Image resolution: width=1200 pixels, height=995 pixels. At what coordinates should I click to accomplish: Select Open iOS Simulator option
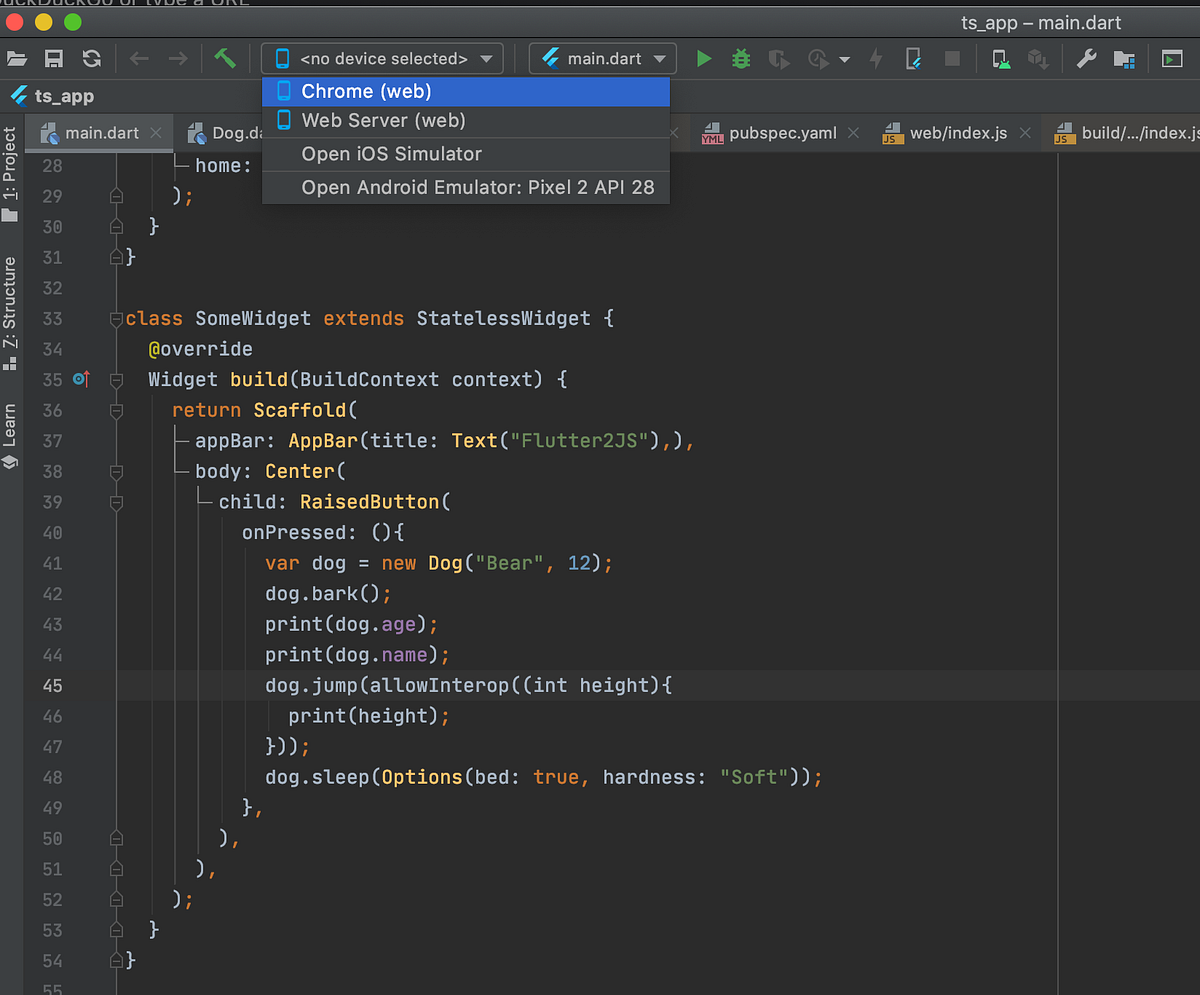tap(391, 154)
